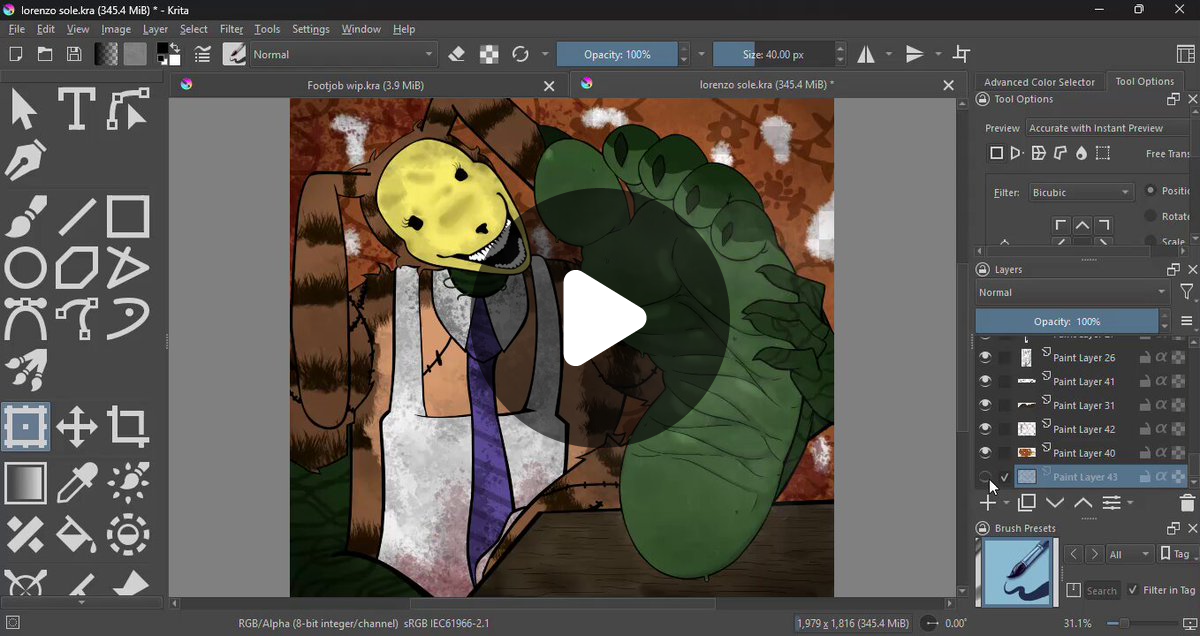Open the Bicubic filter dropdown
This screenshot has height=636, width=1200.
point(1081,192)
